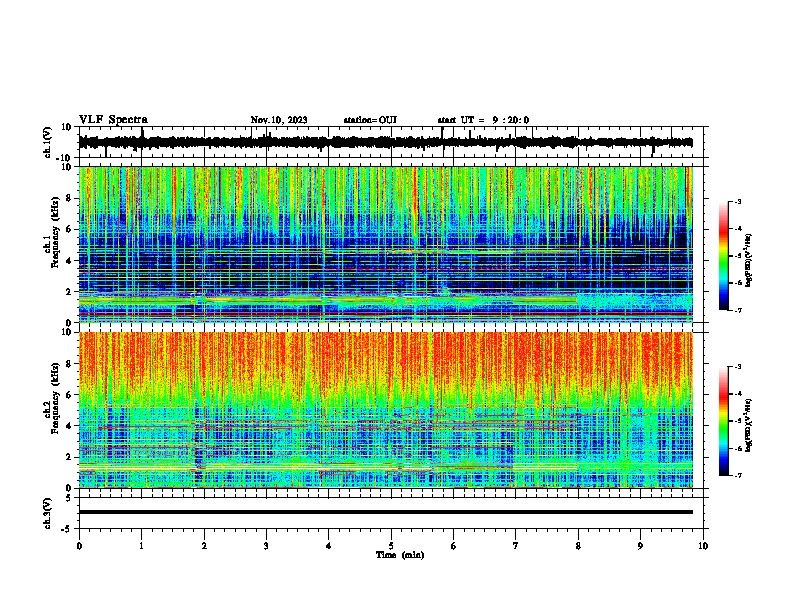This screenshot has height=612, width=792.
Task: Click time axis tick label "3"
Action: pos(266,546)
